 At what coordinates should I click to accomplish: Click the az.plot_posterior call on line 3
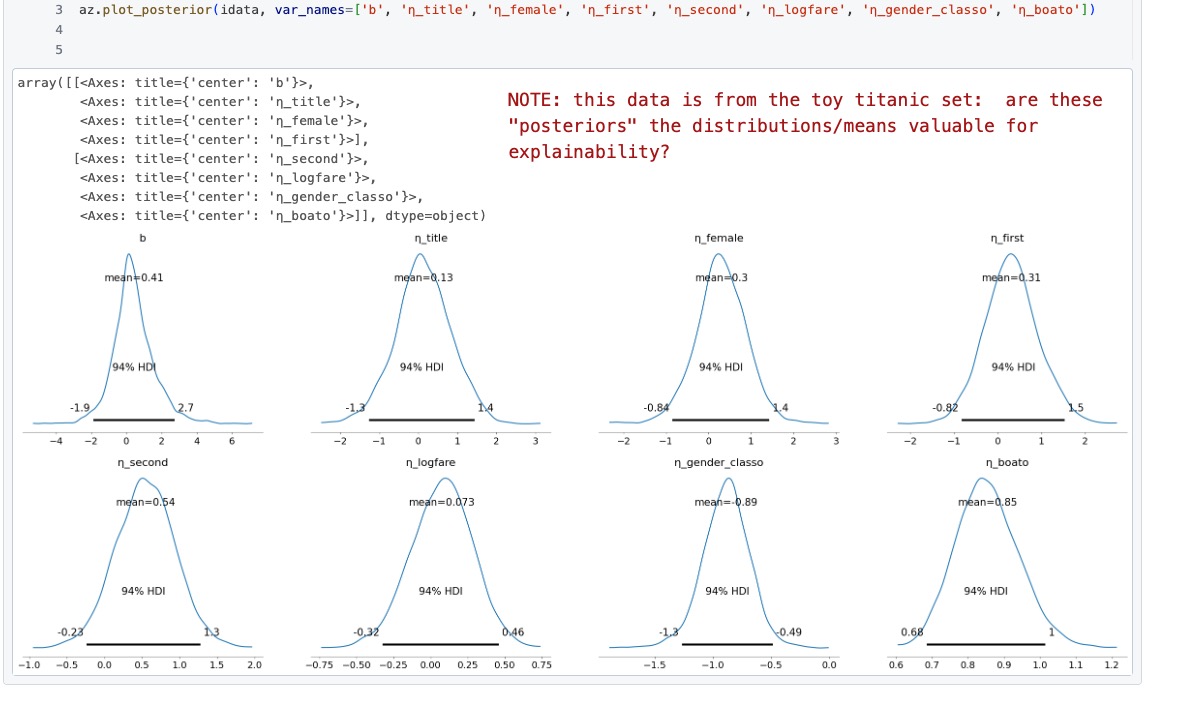(146, 10)
